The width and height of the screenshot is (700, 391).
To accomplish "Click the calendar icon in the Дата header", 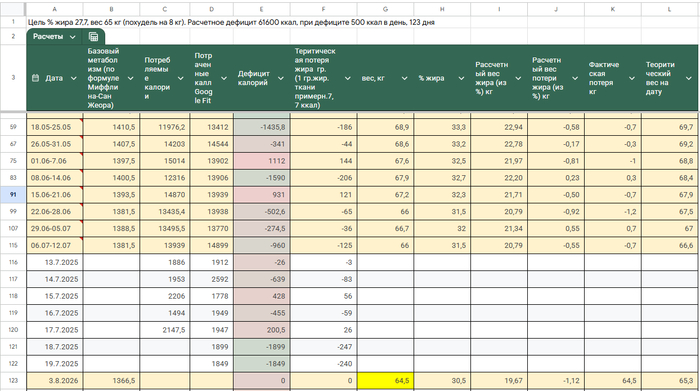I will point(36,78).
